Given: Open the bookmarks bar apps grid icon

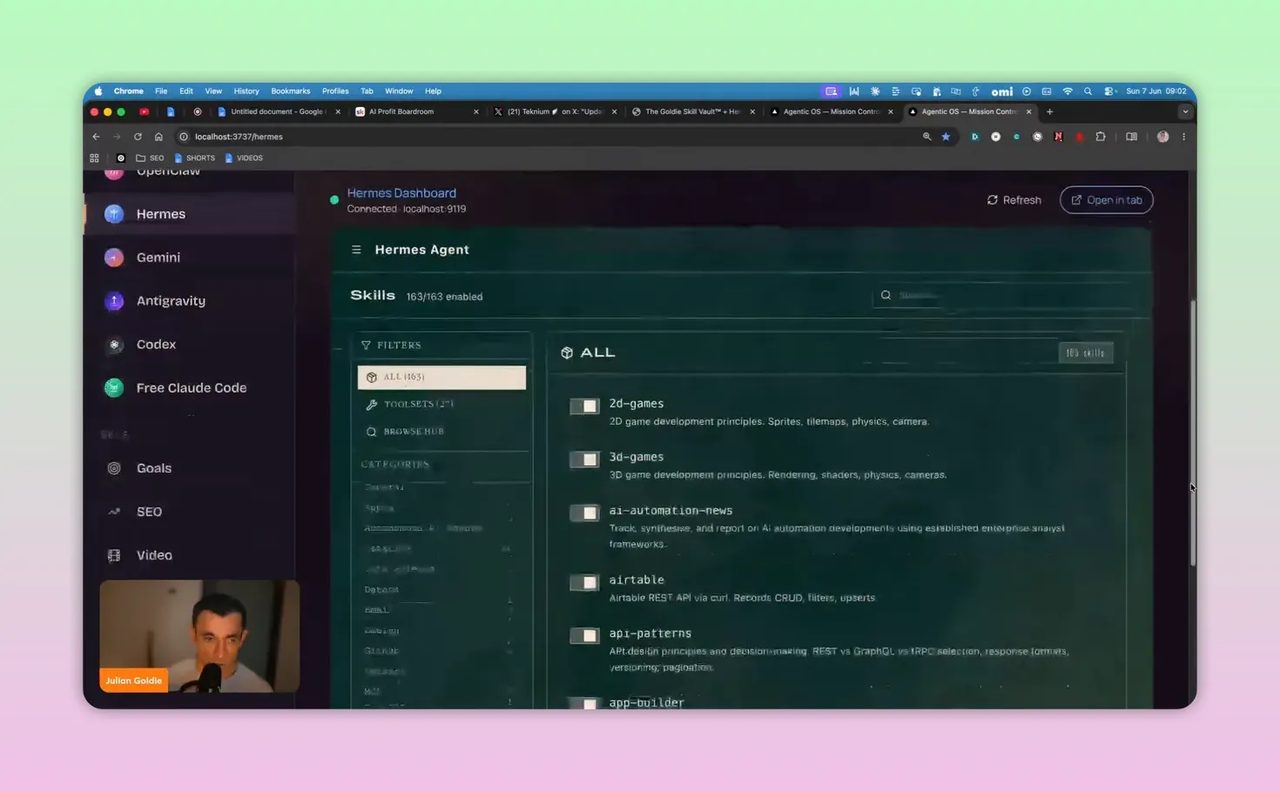Looking at the screenshot, I should [x=95, y=158].
